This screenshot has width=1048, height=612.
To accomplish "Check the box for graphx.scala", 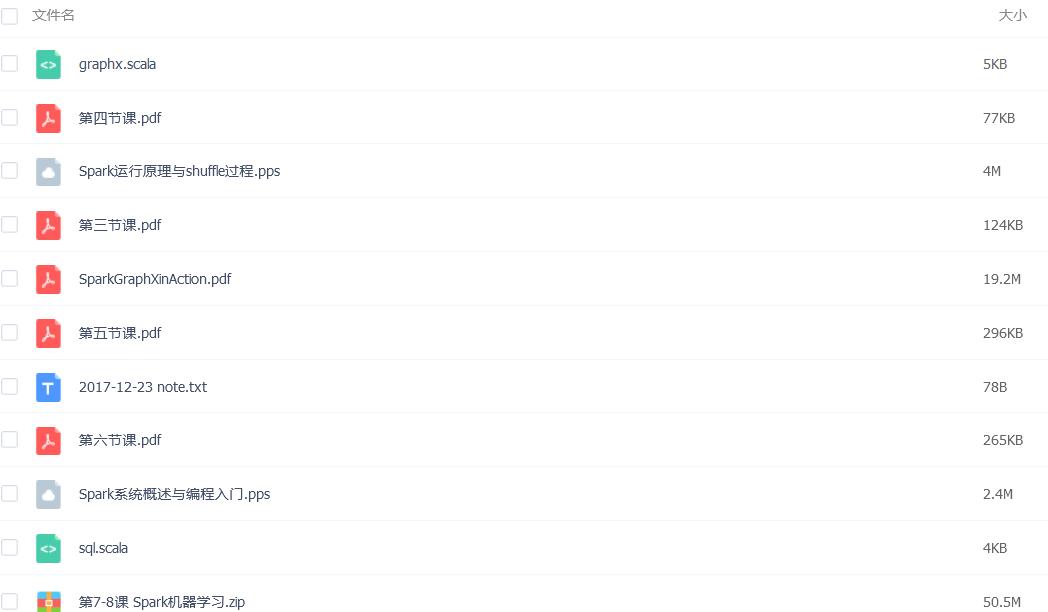I will pos(9,63).
